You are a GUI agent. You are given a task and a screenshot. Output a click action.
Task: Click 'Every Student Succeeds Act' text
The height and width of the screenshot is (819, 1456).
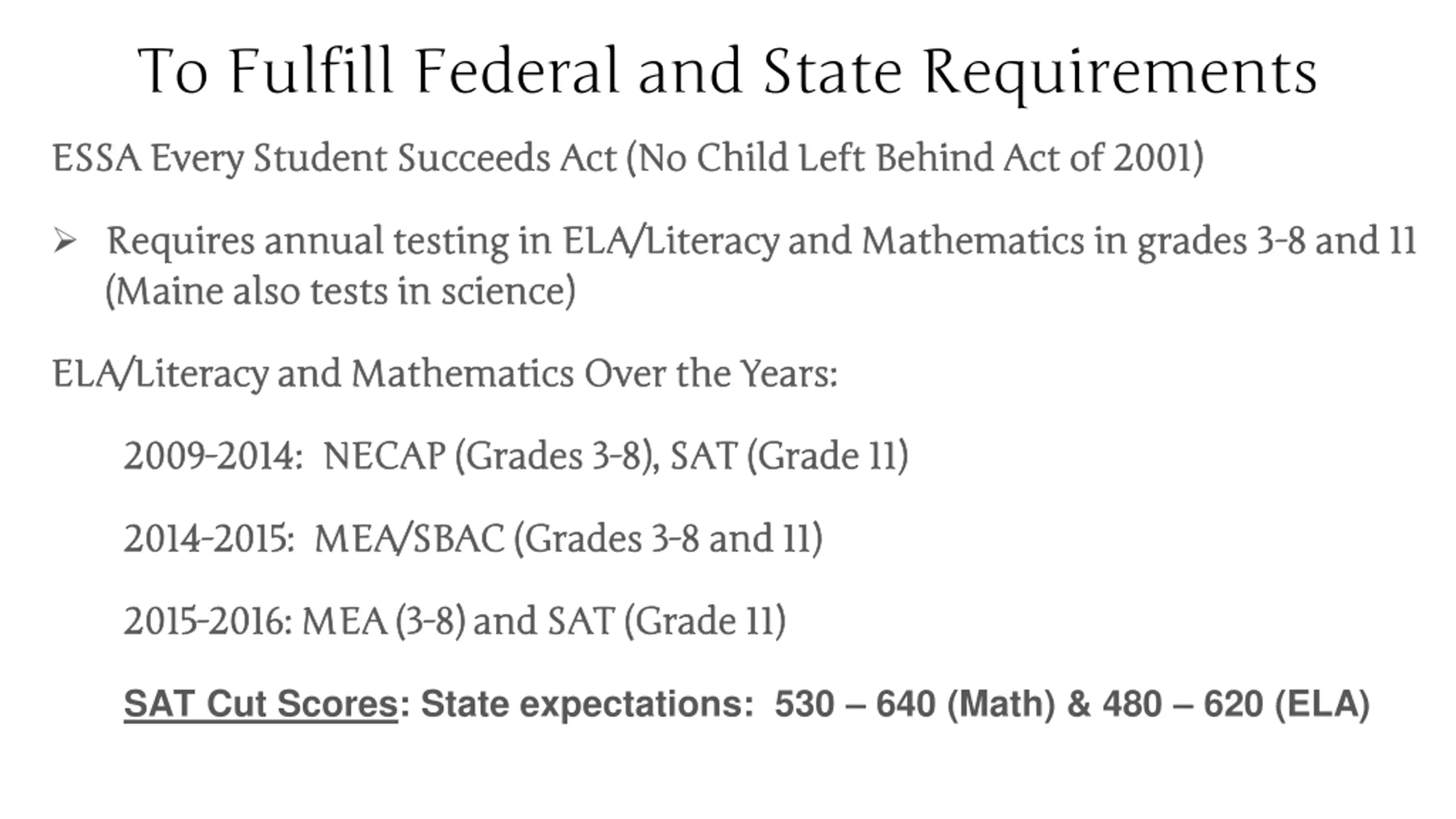(x=384, y=158)
